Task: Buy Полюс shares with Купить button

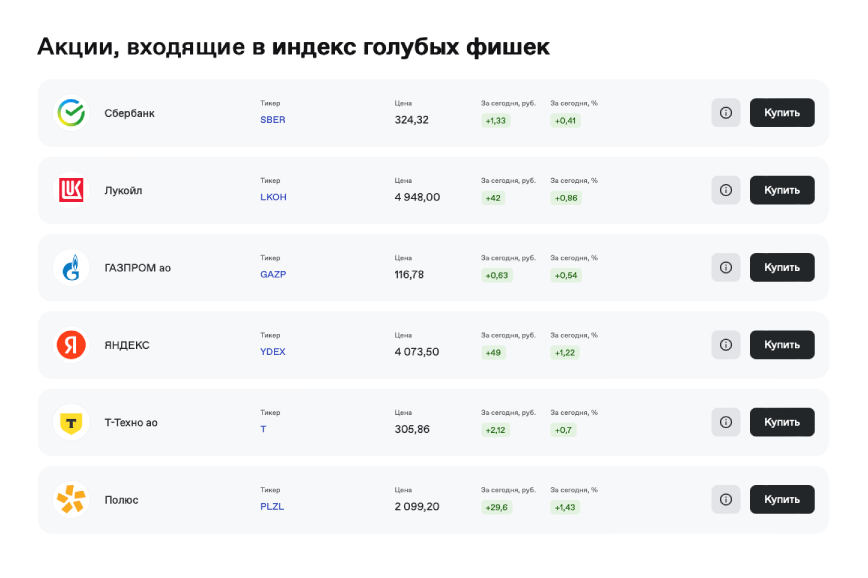Action: point(782,499)
